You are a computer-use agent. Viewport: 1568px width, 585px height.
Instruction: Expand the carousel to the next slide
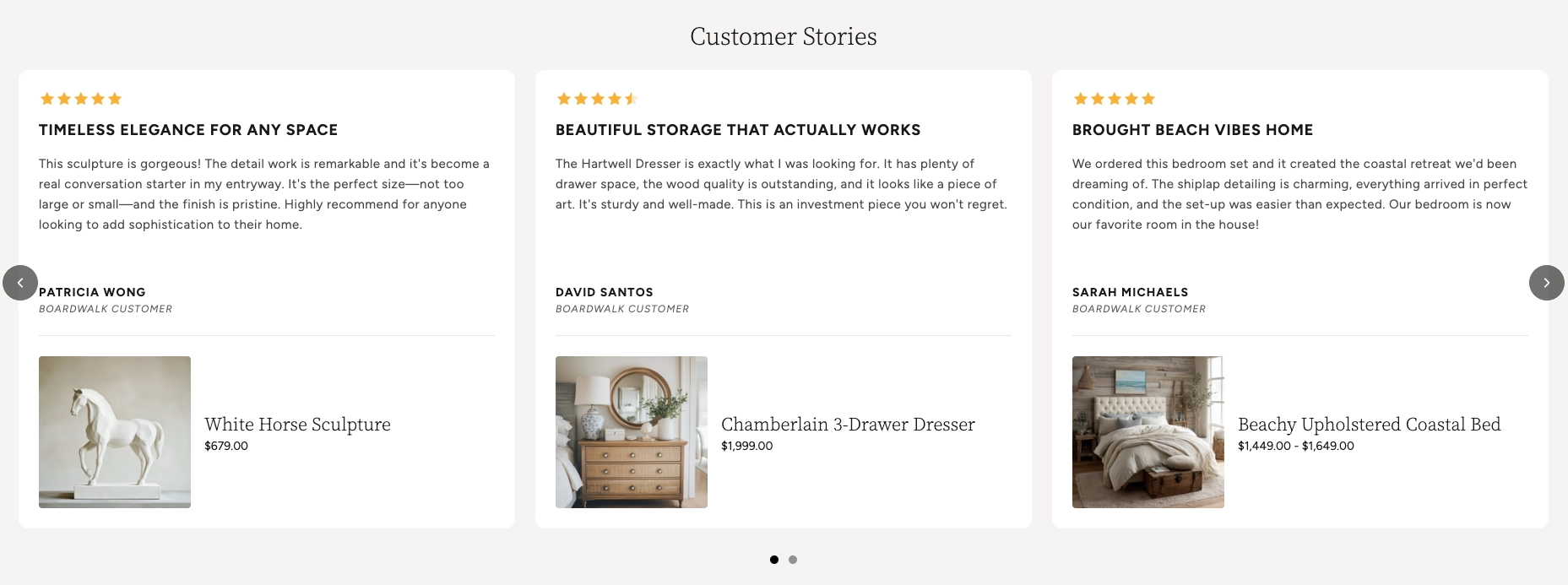[1547, 283]
